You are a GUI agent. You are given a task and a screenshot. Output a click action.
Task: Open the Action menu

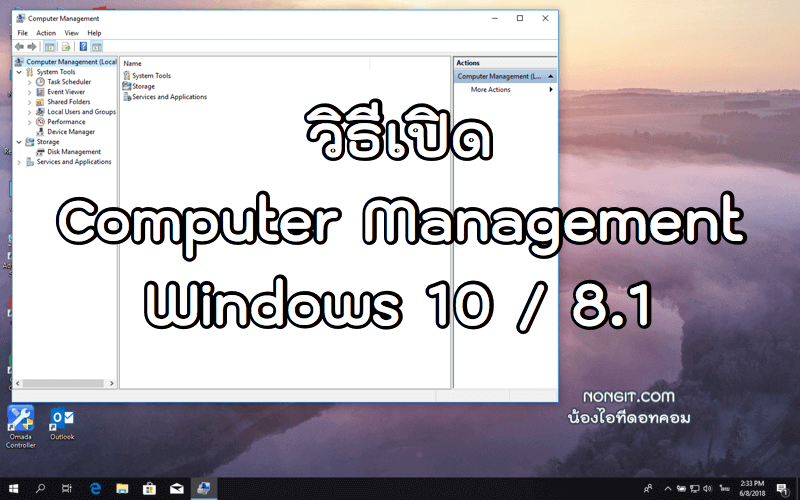[x=46, y=33]
